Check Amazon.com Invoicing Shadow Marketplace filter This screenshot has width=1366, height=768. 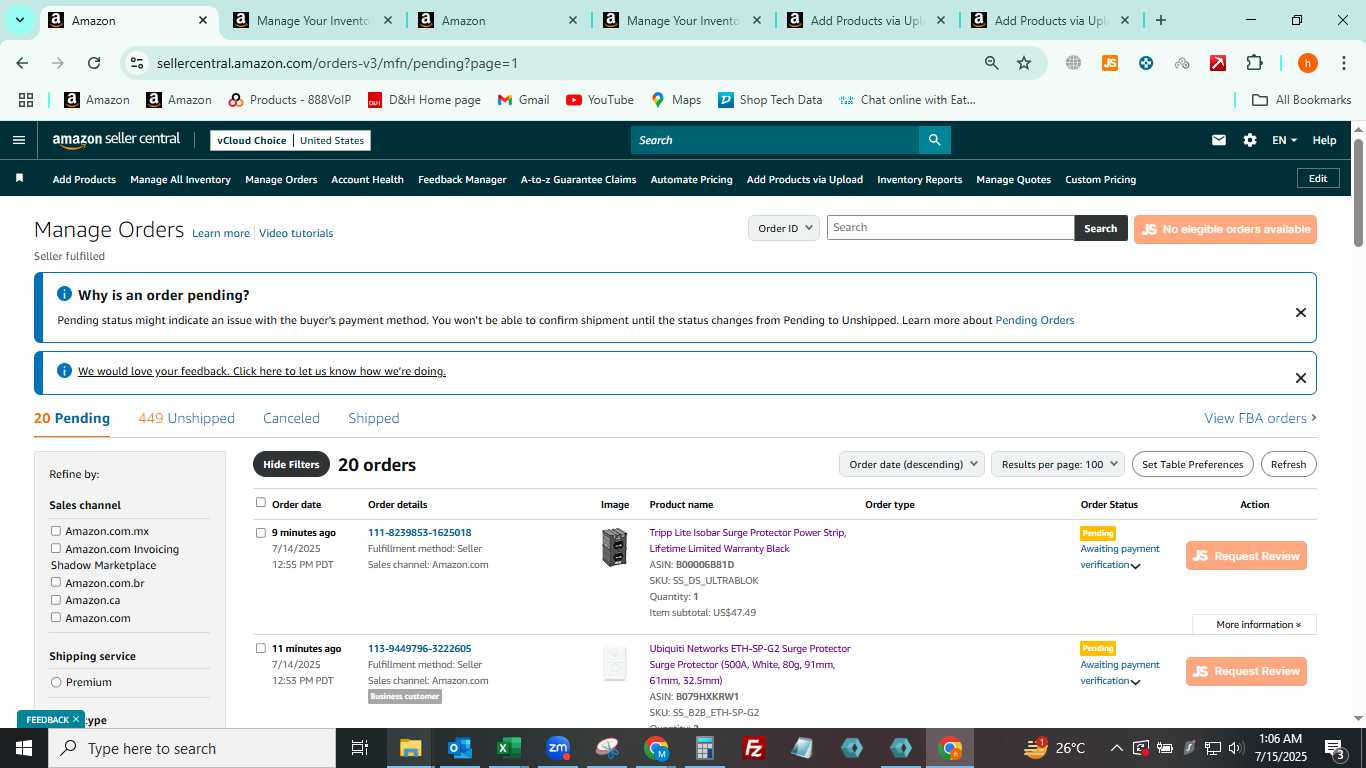(56, 548)
